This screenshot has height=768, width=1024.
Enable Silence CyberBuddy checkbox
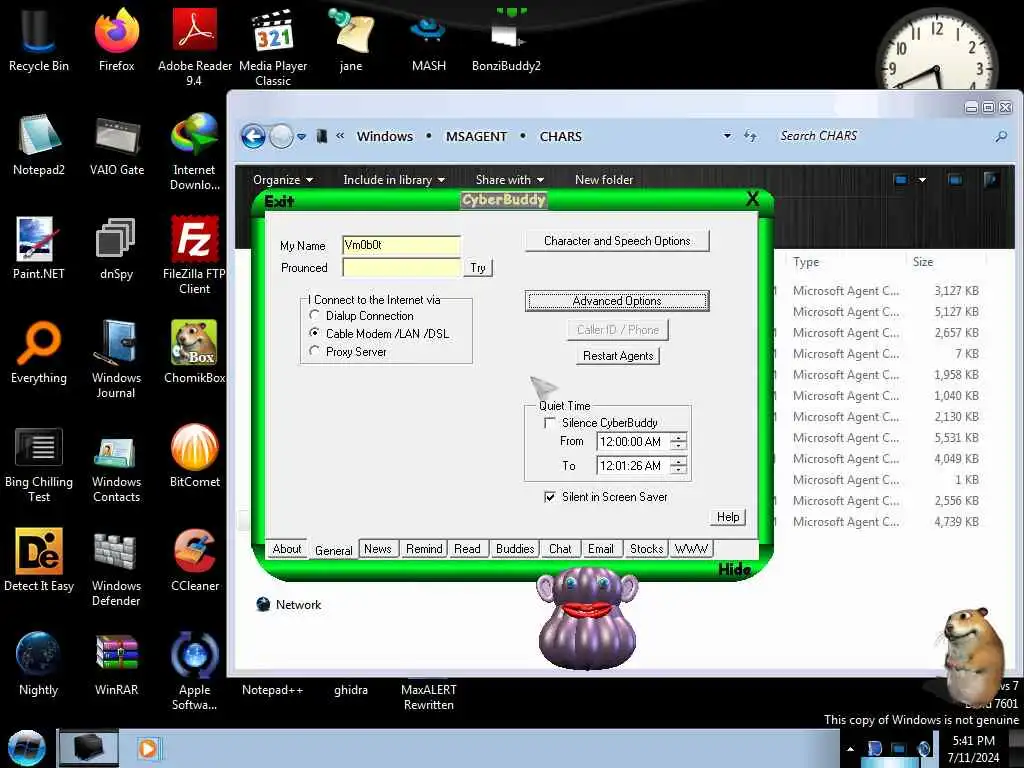point(550,423)
